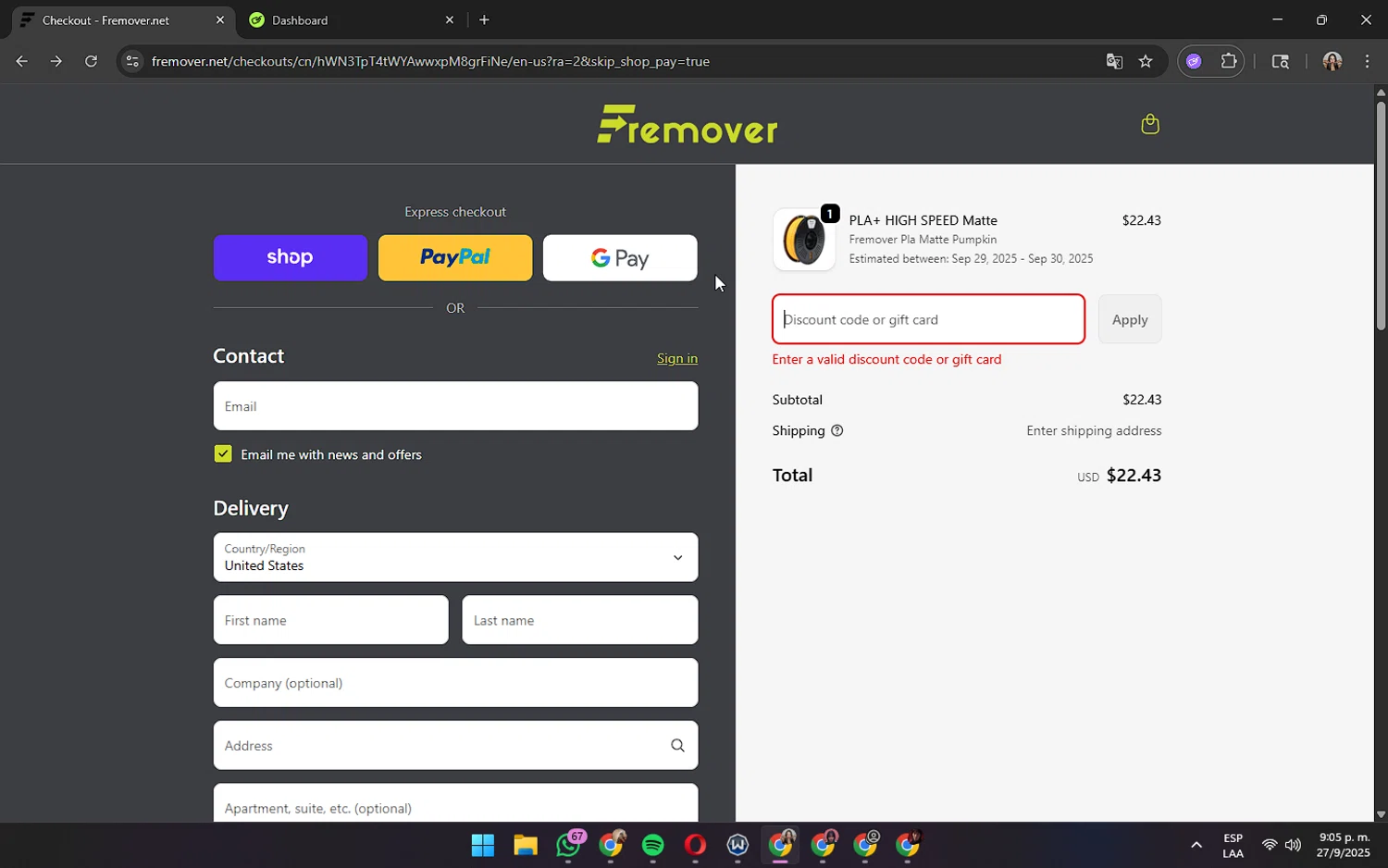This screenshot has height=868, width=1388.
Task: Close the Checkout - Fremover.net tab
Action: (x=219, y=19)
